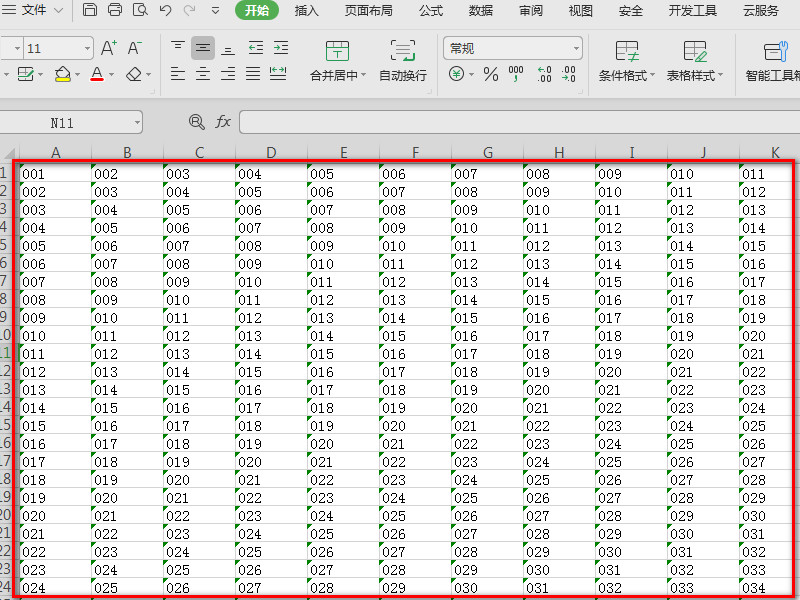
Task: Open 云服务 tab
Action: (761, 10)
